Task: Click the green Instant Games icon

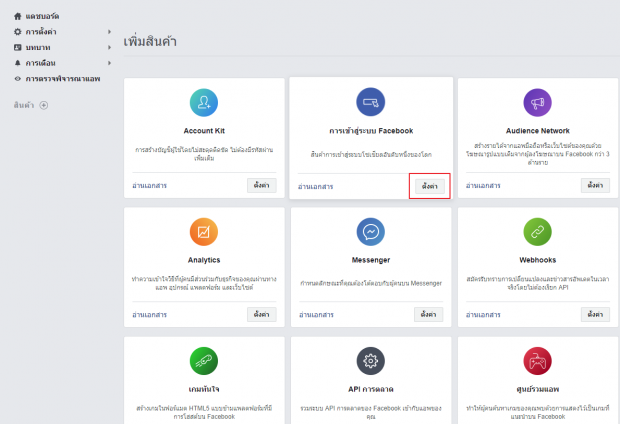Action: pos(204,361)
